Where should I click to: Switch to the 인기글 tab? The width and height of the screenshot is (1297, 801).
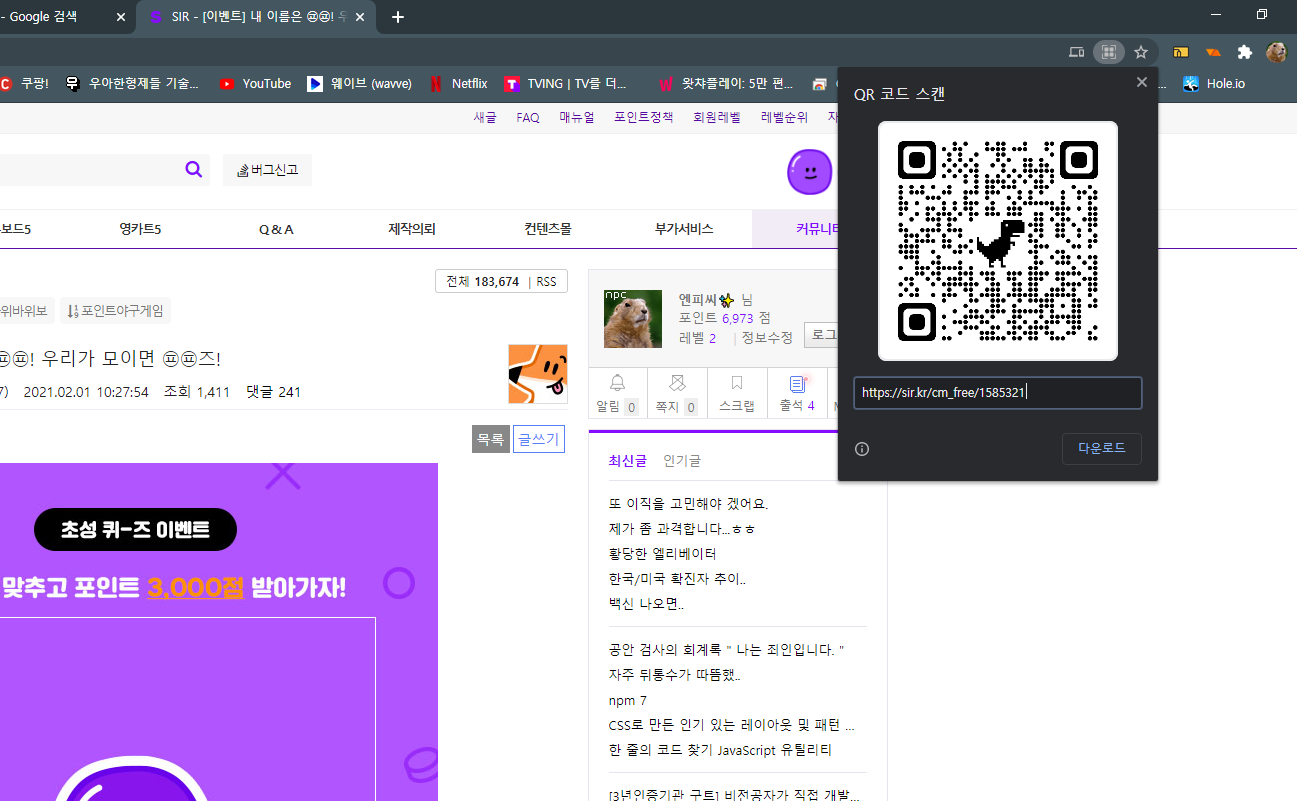(682, 460)
